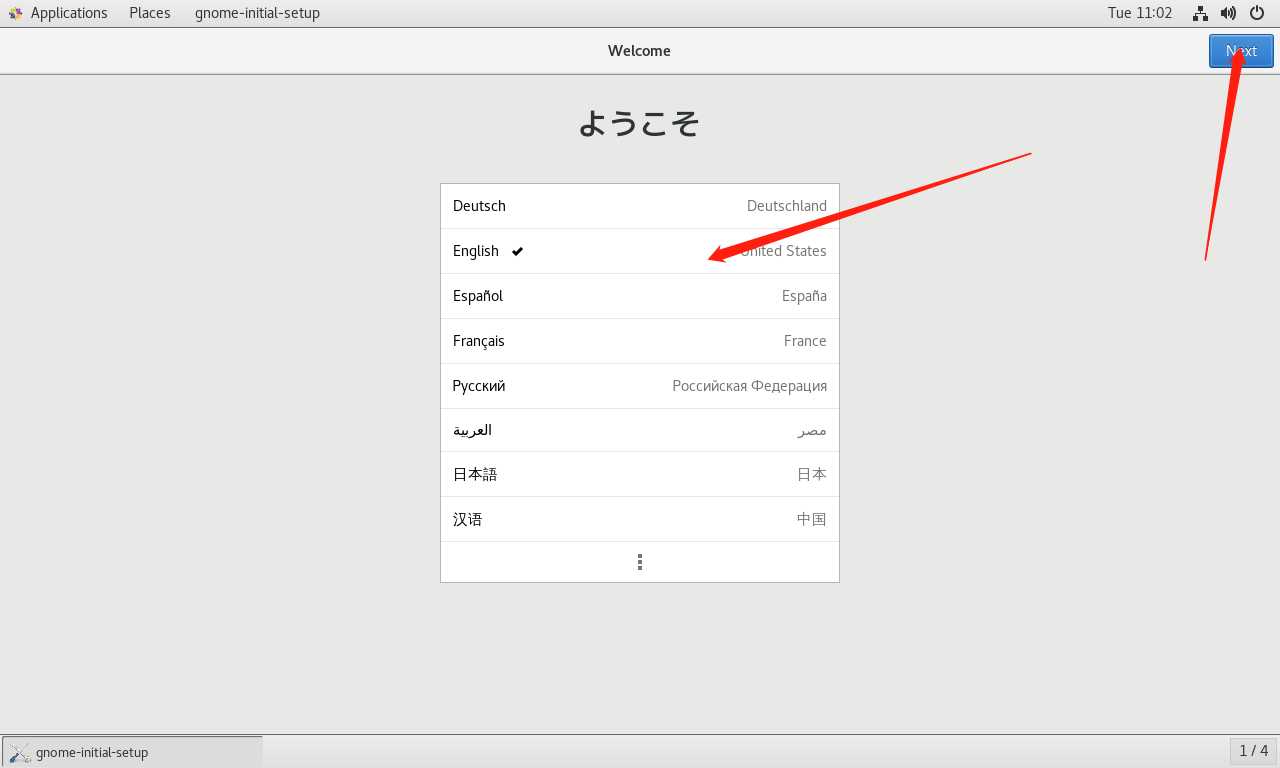This screenshot has height=768, width=1280.
Task: Click the volume speaker icon
Action: (x=1228, y=13)
